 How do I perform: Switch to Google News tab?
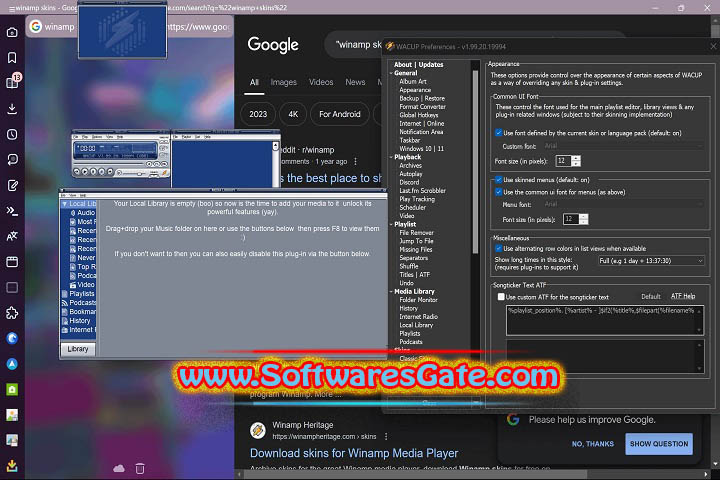[x=355, y=82]
